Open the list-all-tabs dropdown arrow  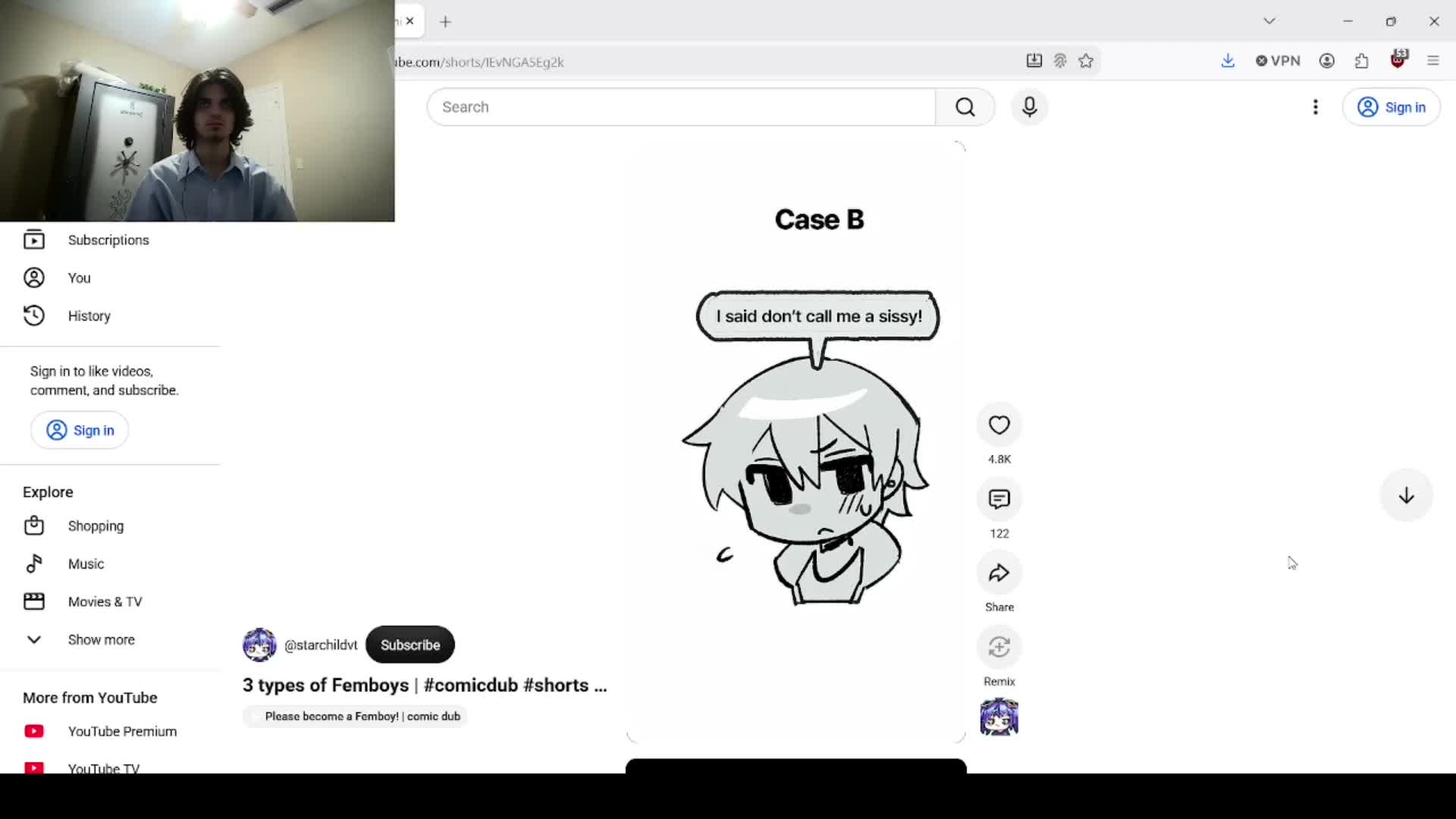pyautogui.click(x=1269, y=21)
